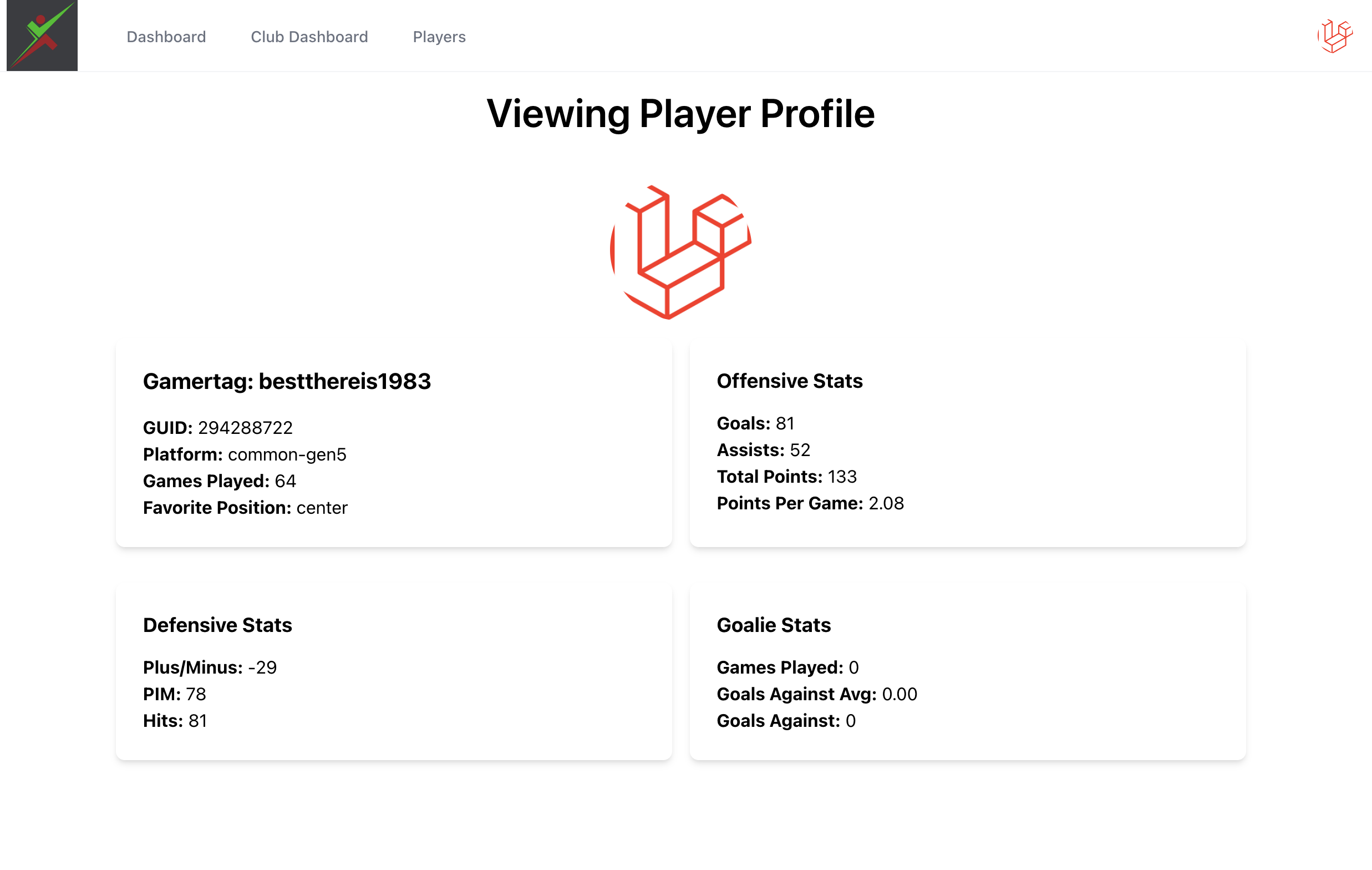Click the Plus/Minus -29 stat
The image size is (1372, 870).
pyautogui.click(x=210, y=667)
